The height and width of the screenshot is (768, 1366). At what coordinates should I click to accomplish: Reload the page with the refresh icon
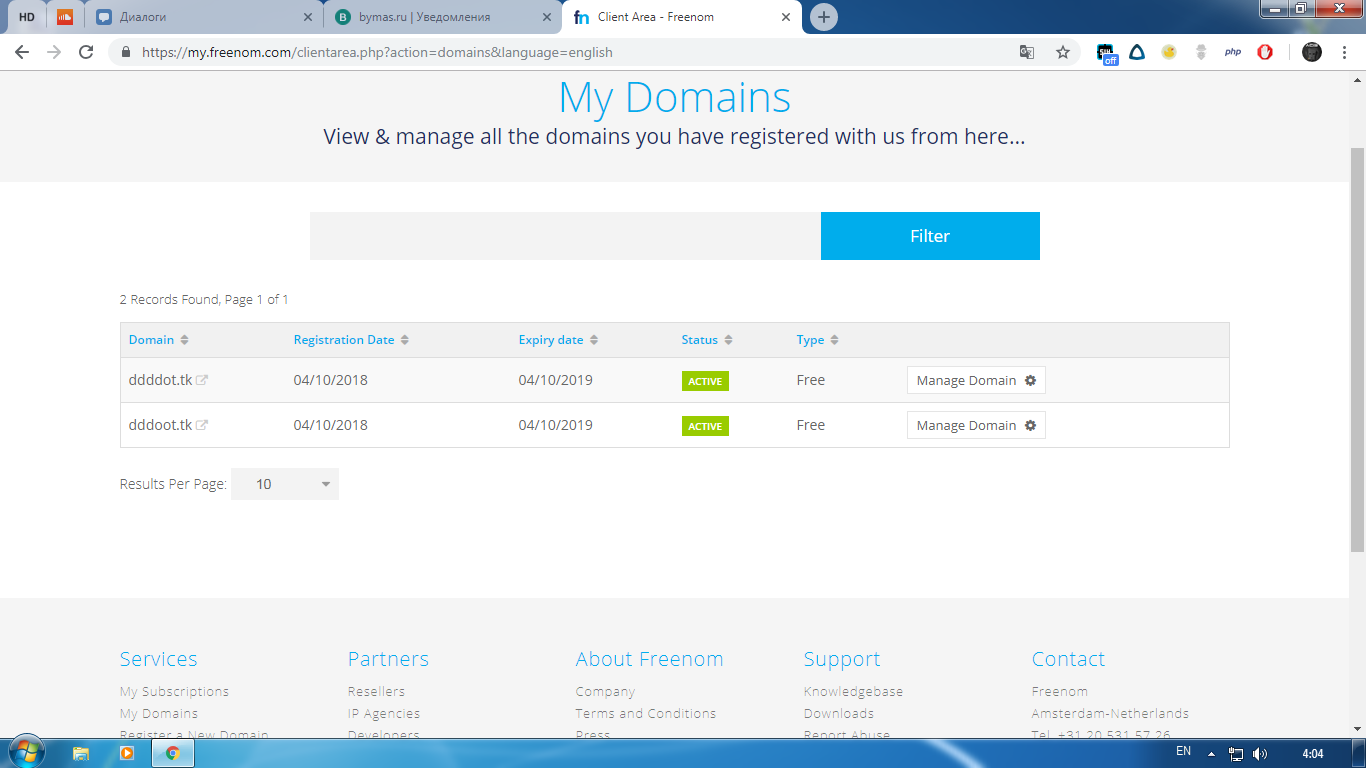86,52
